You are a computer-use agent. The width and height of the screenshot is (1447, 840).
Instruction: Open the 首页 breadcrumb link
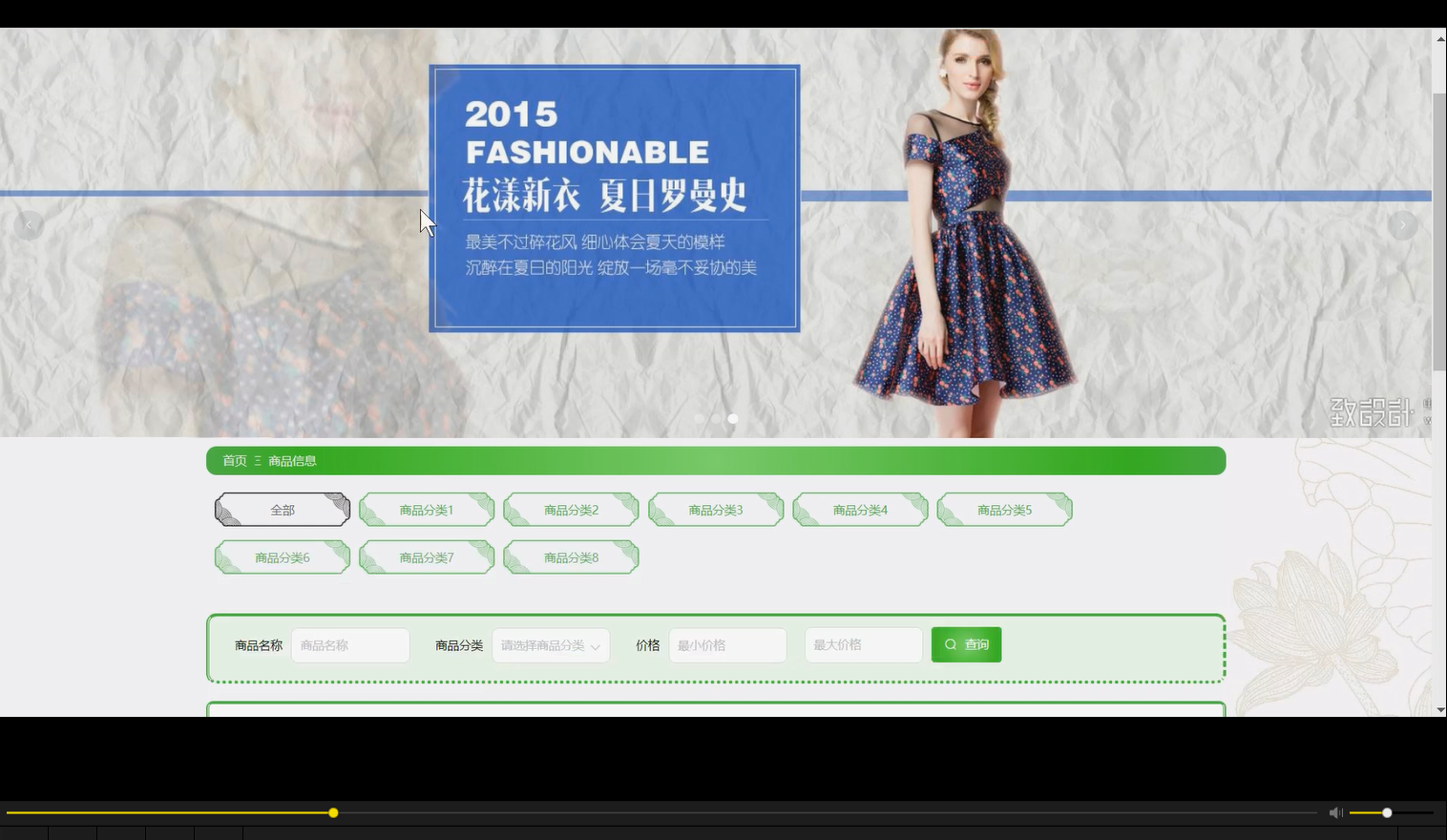tap(235, 460)
